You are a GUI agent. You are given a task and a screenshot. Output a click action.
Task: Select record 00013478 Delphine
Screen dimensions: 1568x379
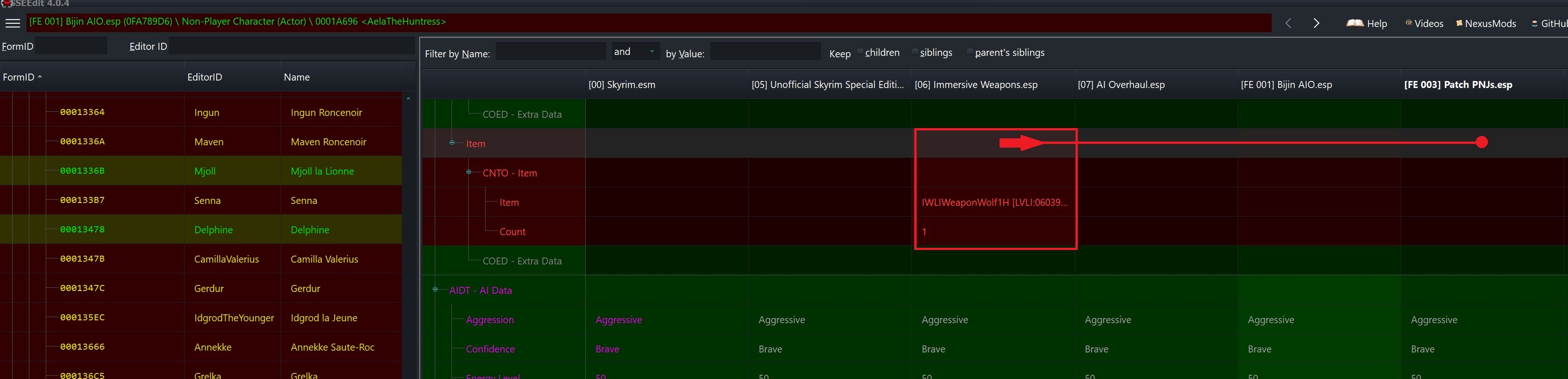(x=201, y=230)
